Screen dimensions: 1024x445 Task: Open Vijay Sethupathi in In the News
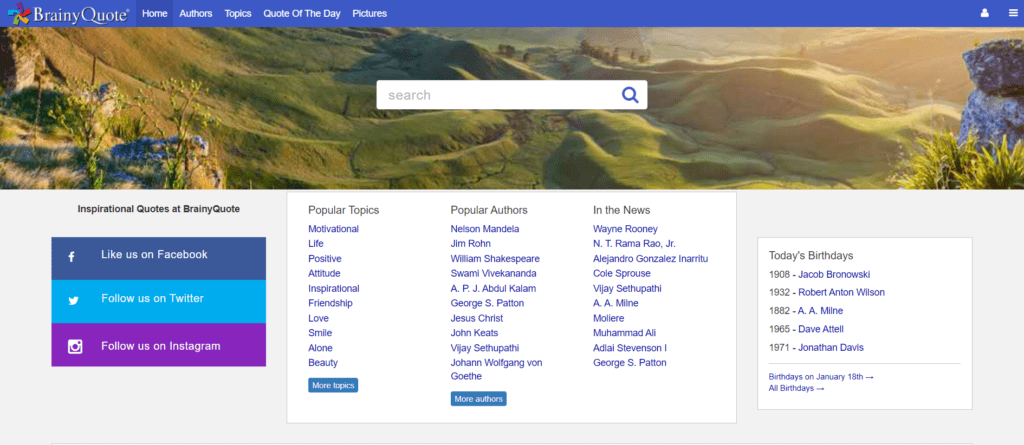pyautogui.click(x=627, y=288)
